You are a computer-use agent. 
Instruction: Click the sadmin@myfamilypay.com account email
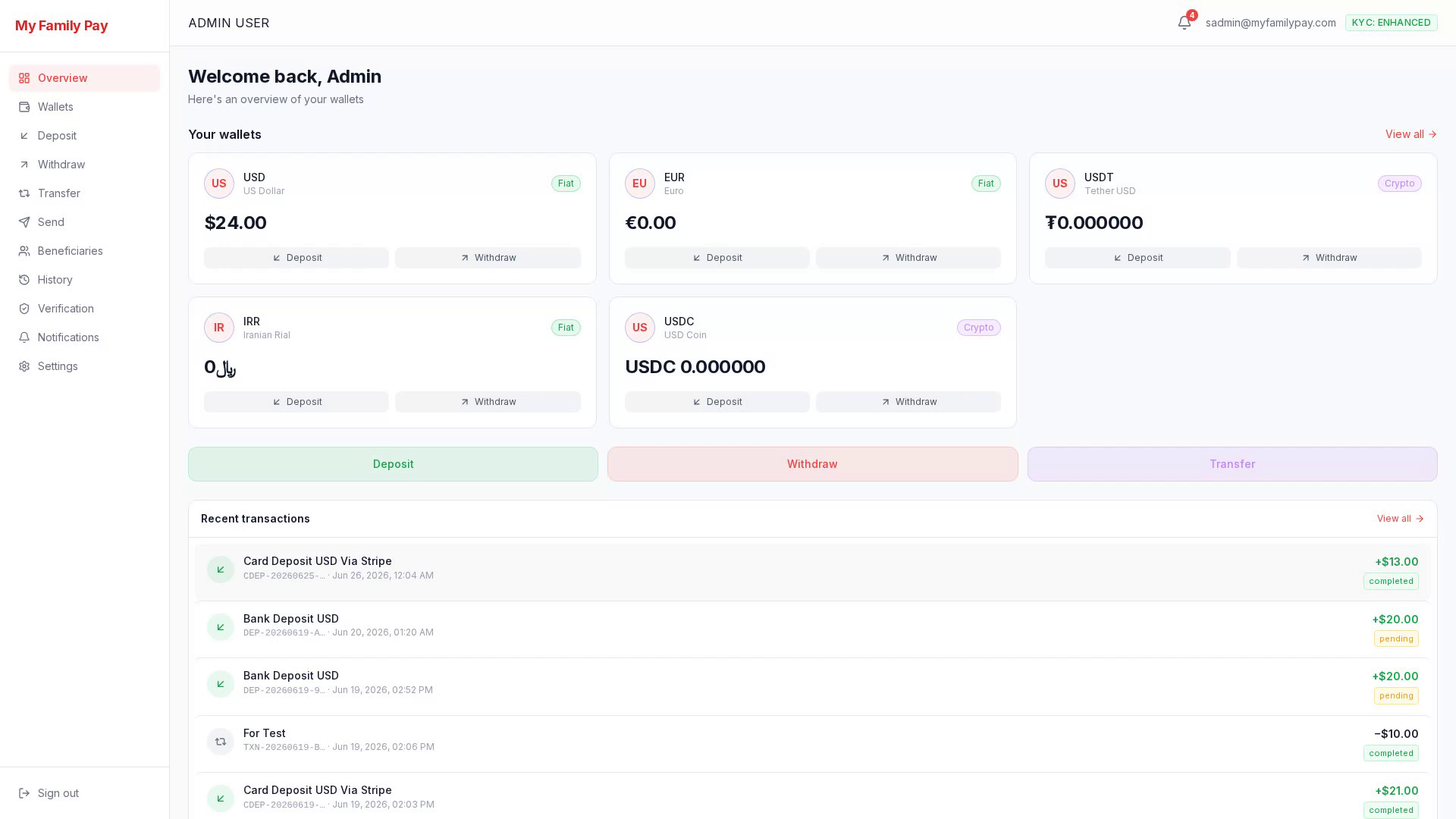pyautogui.click(x=1270, y=23)
